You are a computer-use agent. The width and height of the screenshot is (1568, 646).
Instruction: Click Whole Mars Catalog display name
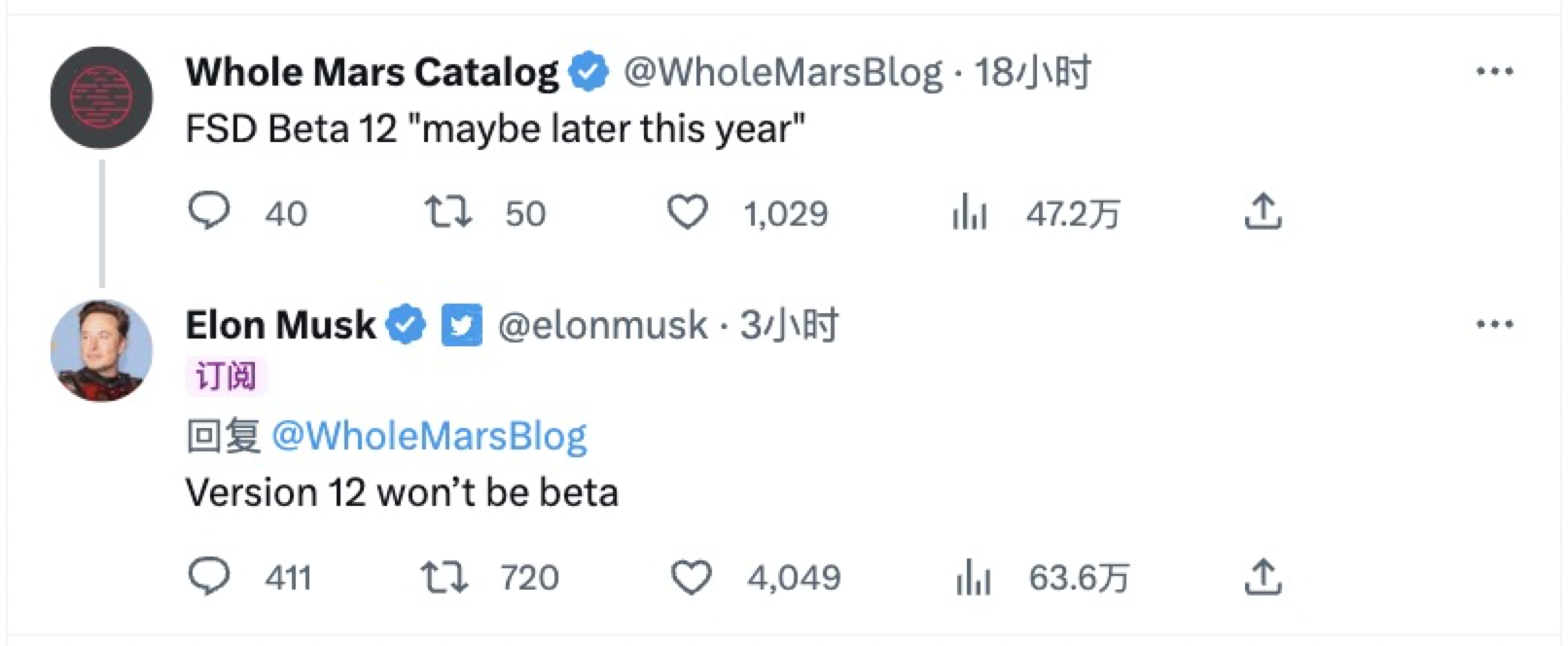tap(372, 72)
